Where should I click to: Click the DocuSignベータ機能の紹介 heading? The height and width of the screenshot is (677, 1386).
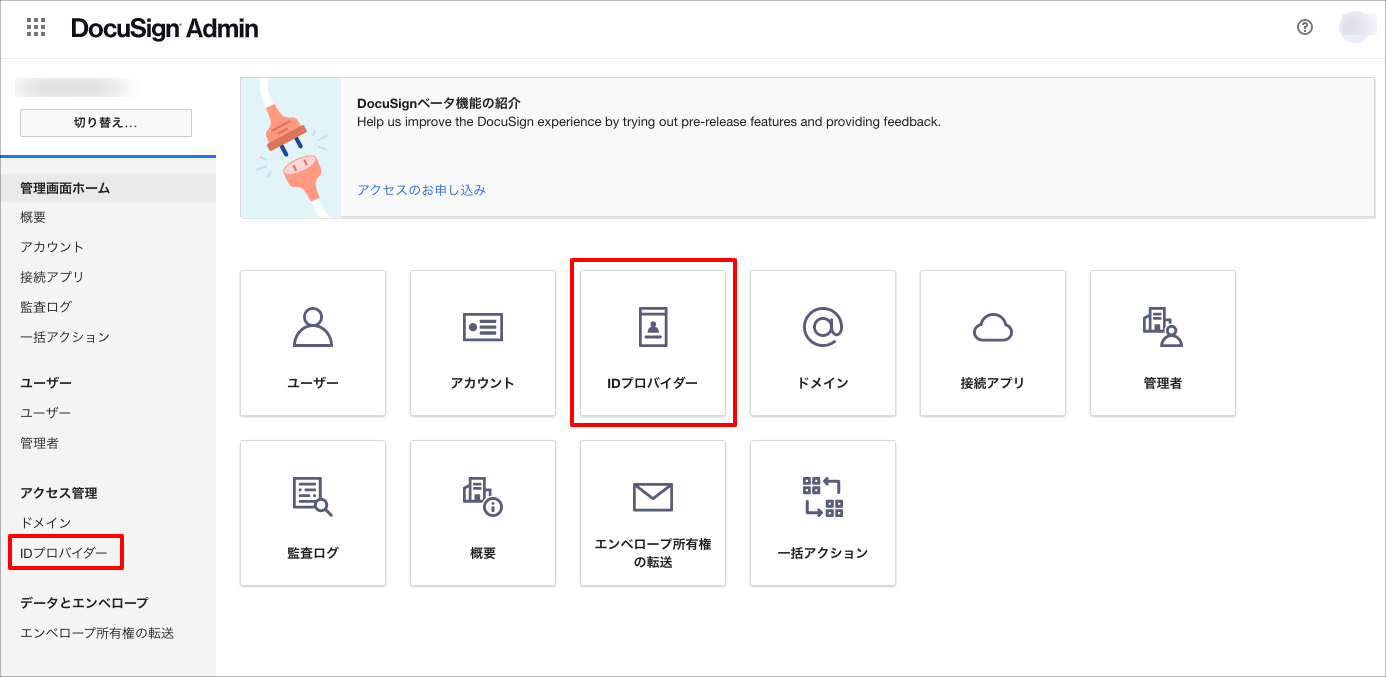click(x=439, y=103)
